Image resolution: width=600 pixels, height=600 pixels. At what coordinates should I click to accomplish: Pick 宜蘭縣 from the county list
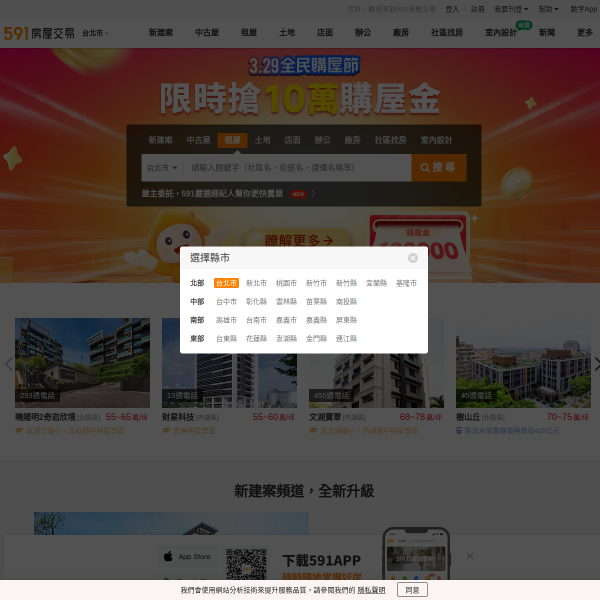376,283
